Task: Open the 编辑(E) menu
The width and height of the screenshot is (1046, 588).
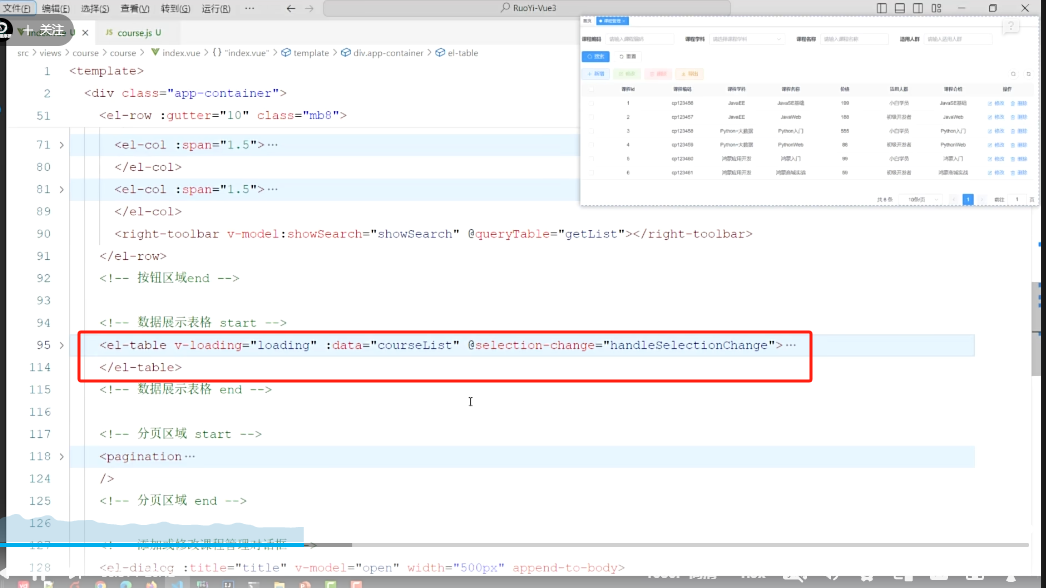Action: pyautogui.click(x=55, y=9)
